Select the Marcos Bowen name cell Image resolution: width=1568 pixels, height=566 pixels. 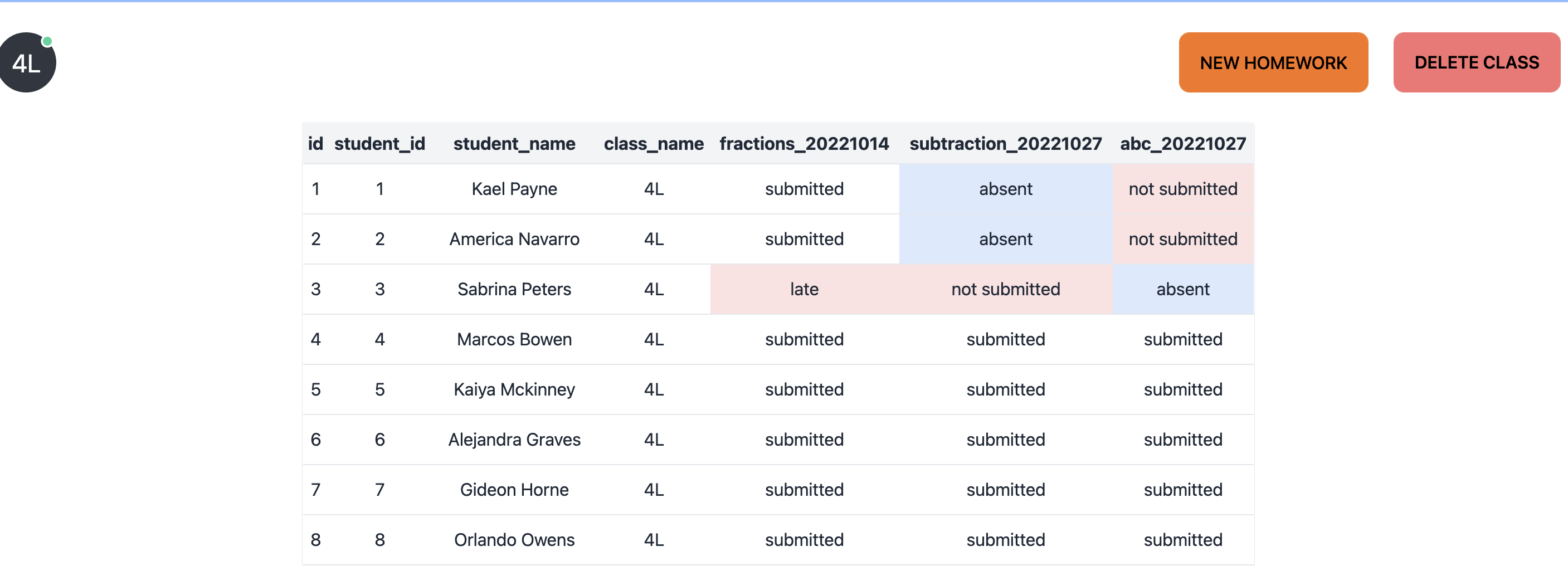point(514,340)
